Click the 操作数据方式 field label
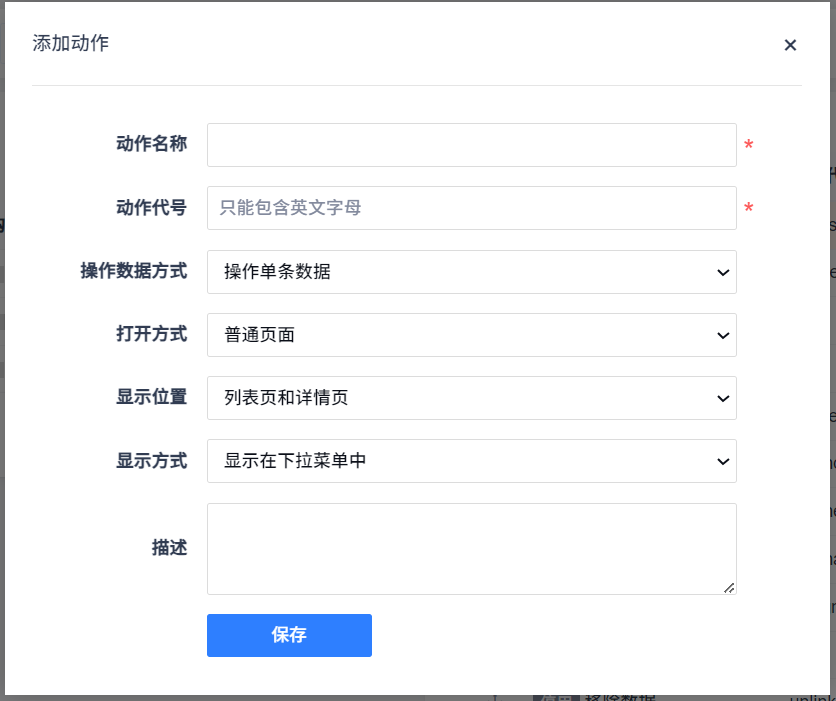836x701 pixels. pyautogui.click(x=133, y=271)
